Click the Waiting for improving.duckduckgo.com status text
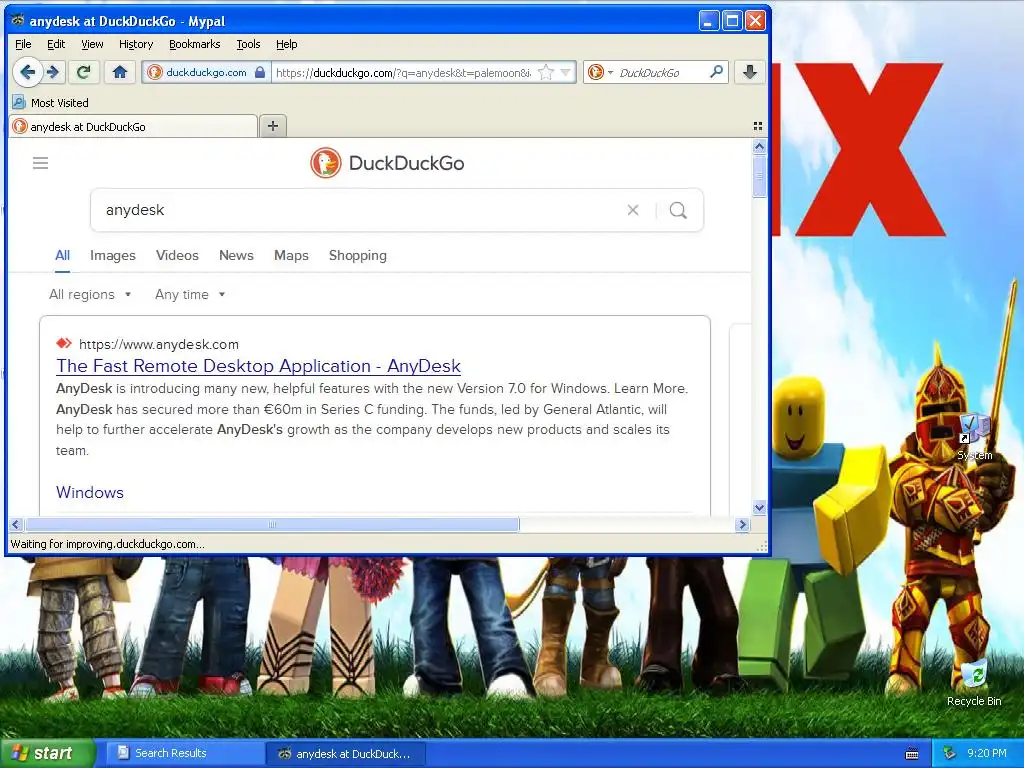This screenshot has height=768, width=1024. pos(108,544)
